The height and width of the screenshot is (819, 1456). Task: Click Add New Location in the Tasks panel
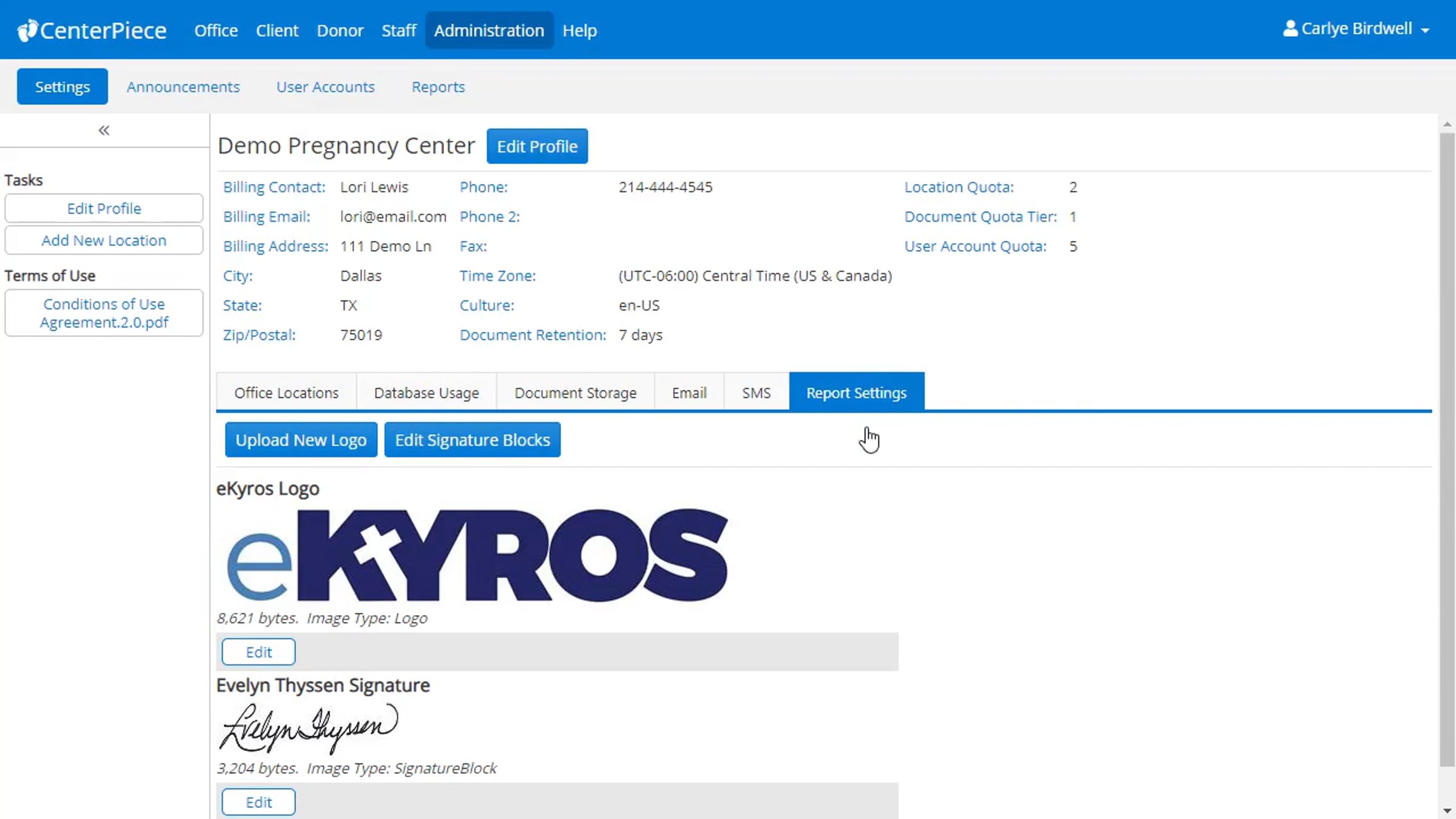point(103,240)
